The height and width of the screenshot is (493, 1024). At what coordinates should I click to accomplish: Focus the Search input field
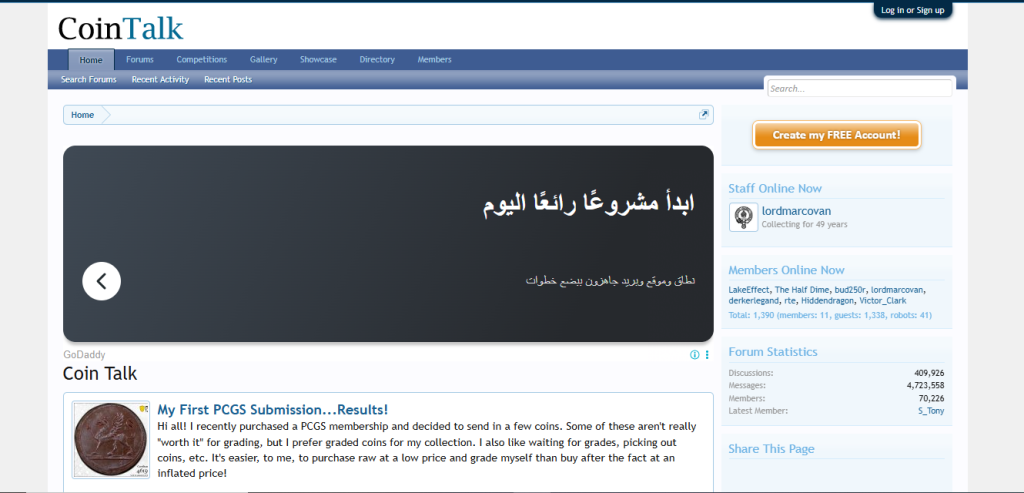coord(859,88)
